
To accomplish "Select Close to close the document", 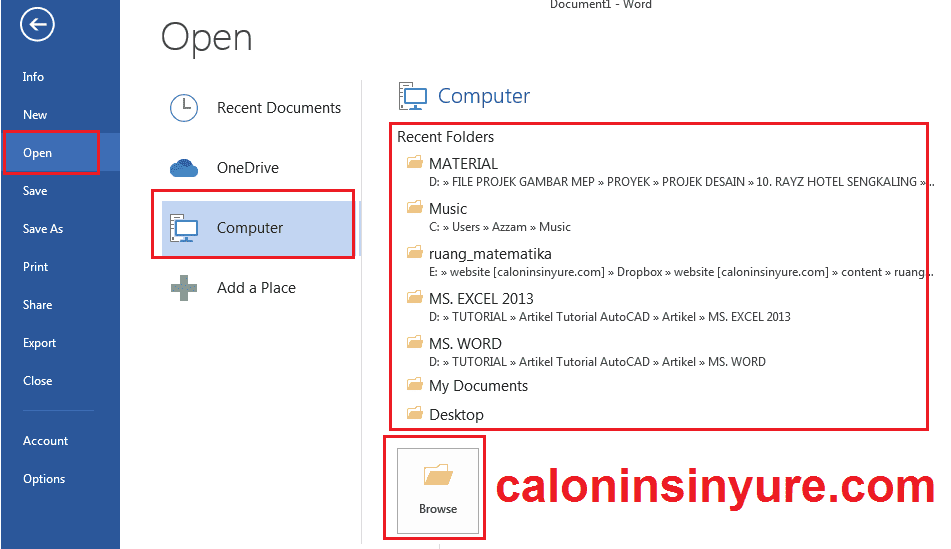I will pos(38,381).
